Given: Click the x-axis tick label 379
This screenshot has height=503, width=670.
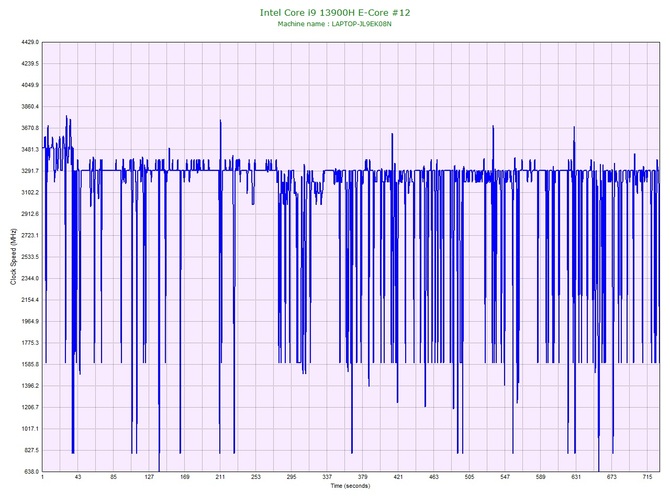Looking at the screenshot, I should pyautogui.click(x=362, y=477).
